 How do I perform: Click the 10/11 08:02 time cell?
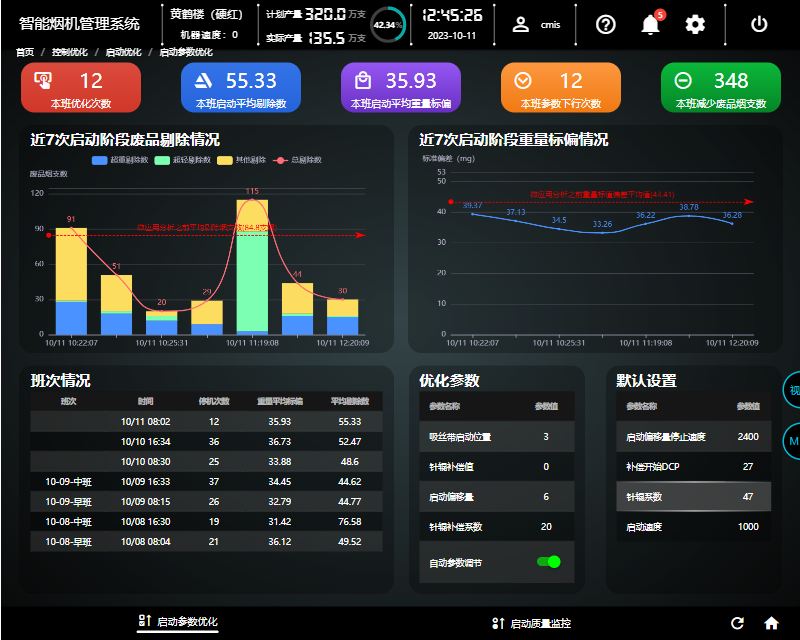point(145,422)
